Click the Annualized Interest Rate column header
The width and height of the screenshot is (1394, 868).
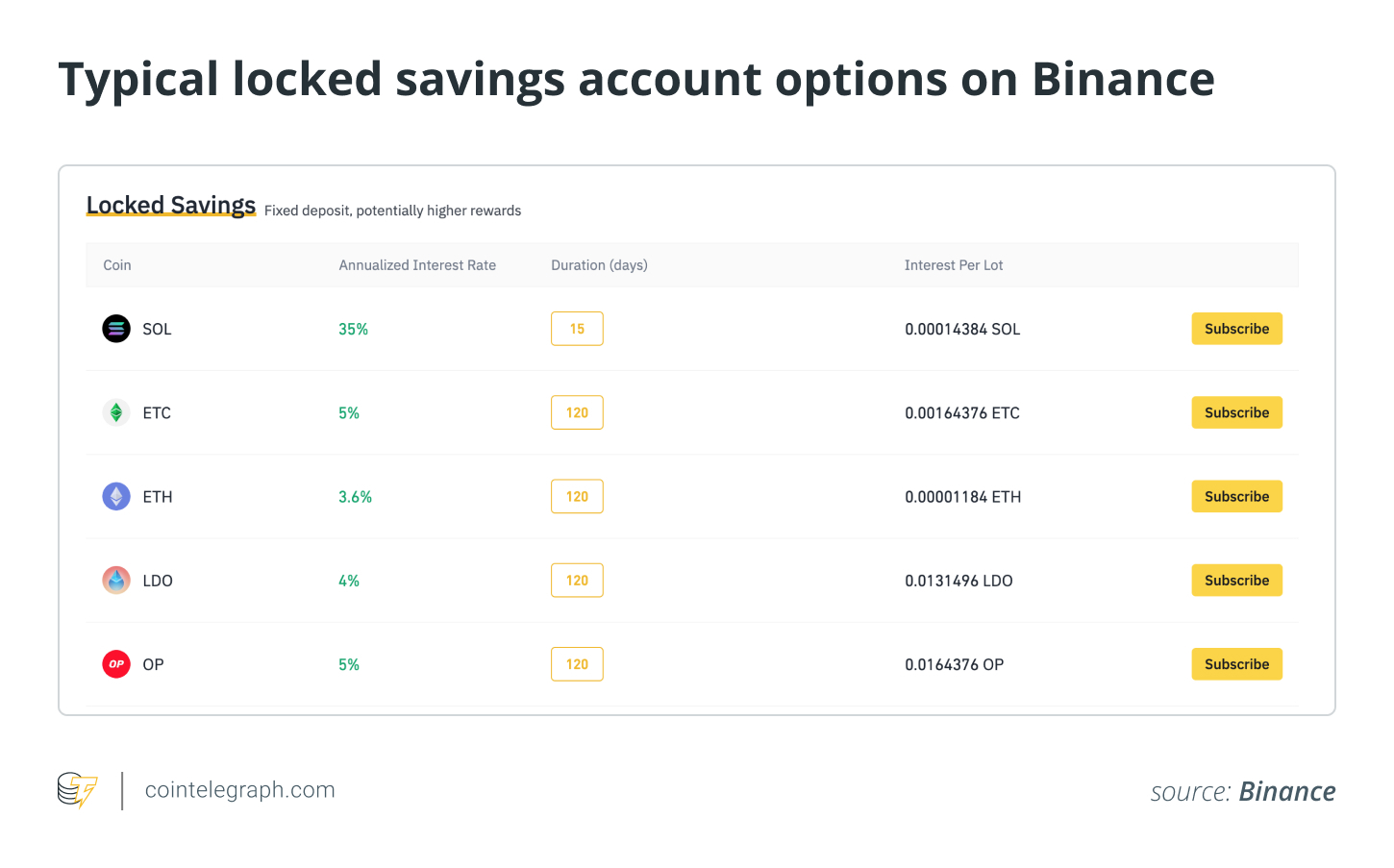pos(417,265)
